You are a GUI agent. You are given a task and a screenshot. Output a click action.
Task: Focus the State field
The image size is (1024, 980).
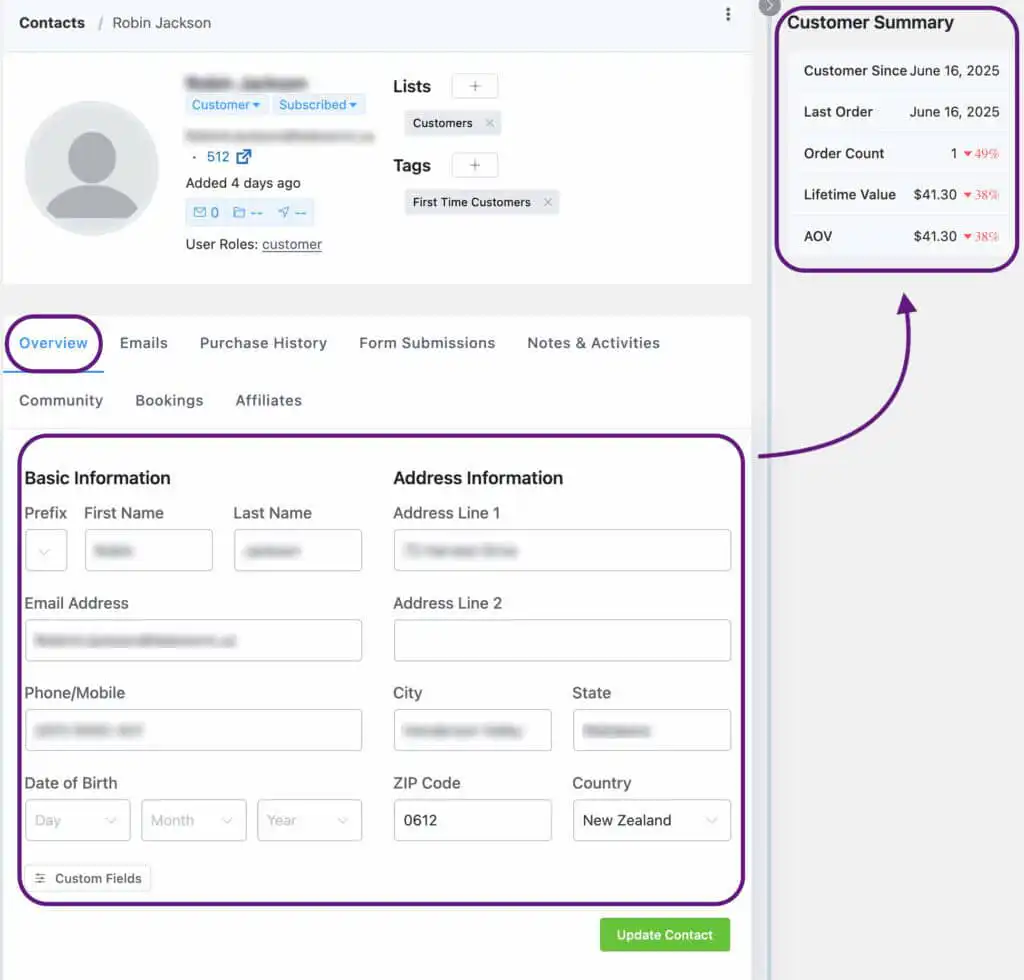click(x=652, y=730)
